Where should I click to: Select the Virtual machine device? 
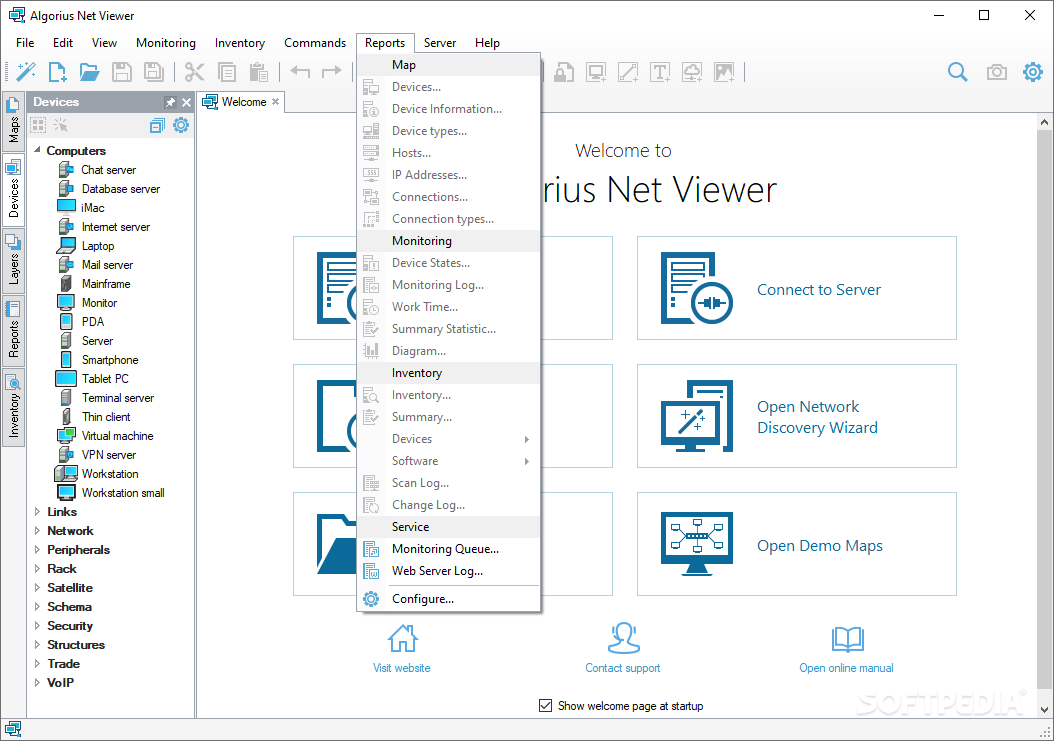[x=117, y=436]
